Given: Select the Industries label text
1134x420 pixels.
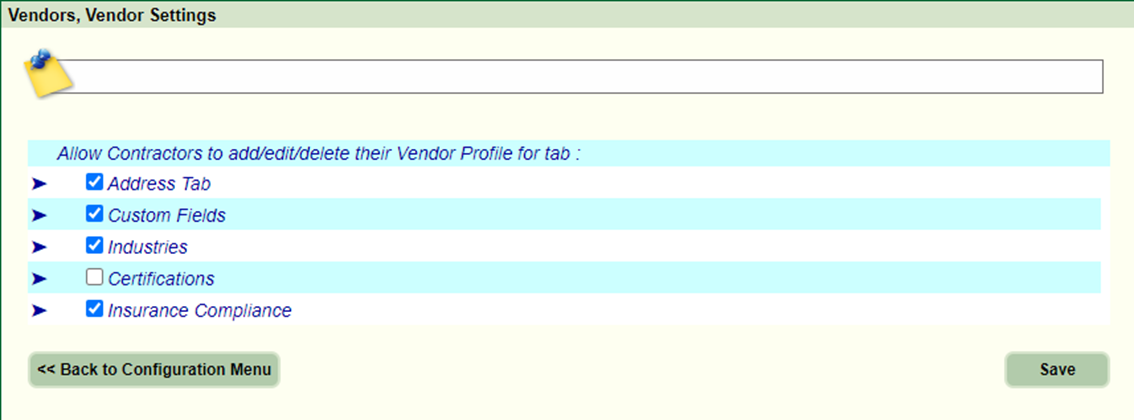Looking at the screenshot, I should tap(148, 247).
